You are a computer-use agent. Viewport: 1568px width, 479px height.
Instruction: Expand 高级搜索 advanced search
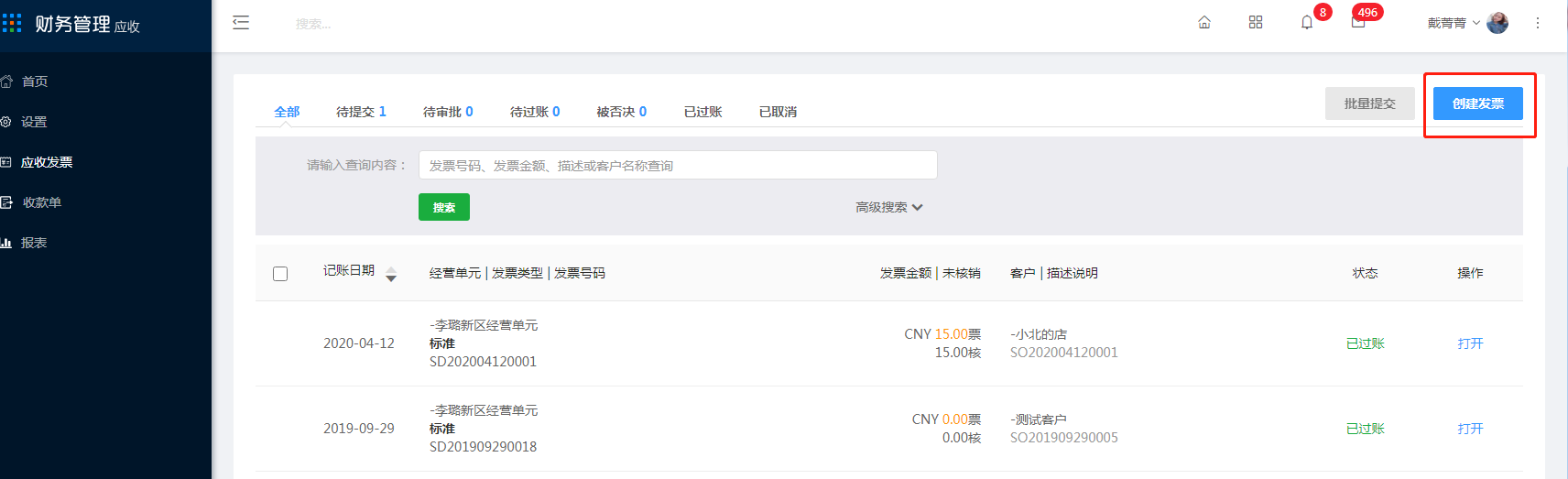(888, 208)
